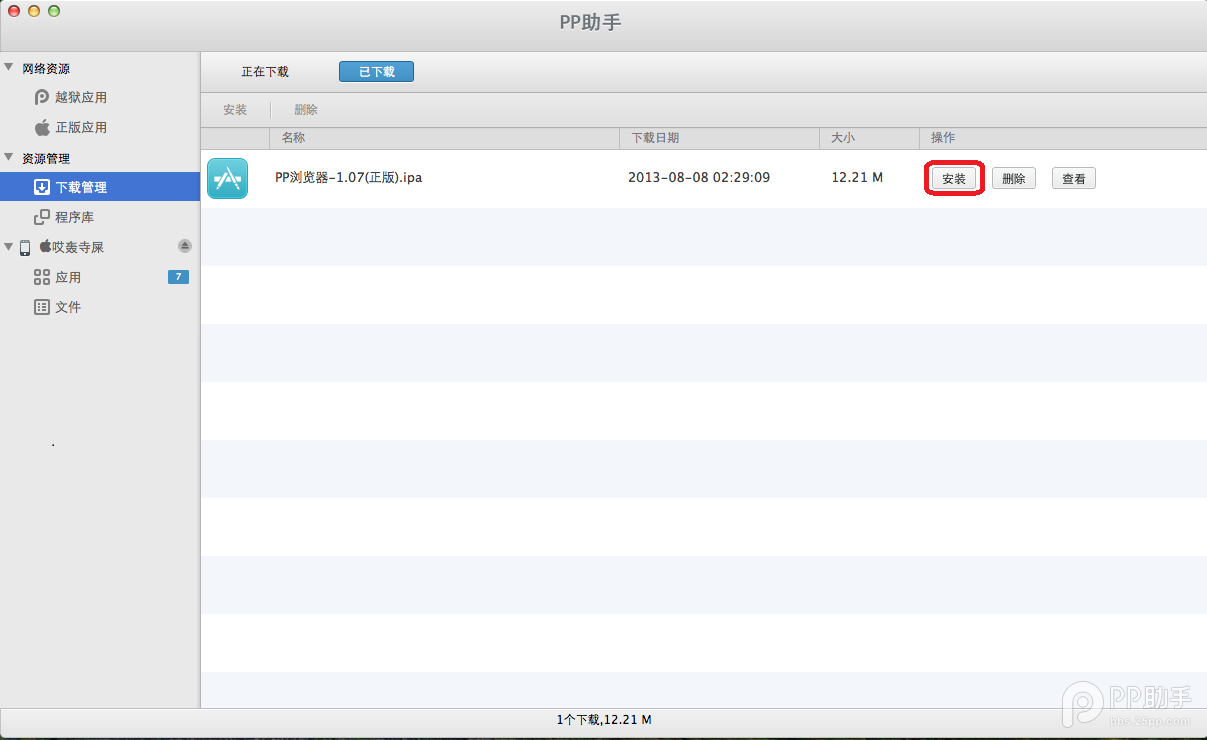
Task: Click the PP浏览器 app store icon thumbnail
Action: pos(227,178)
